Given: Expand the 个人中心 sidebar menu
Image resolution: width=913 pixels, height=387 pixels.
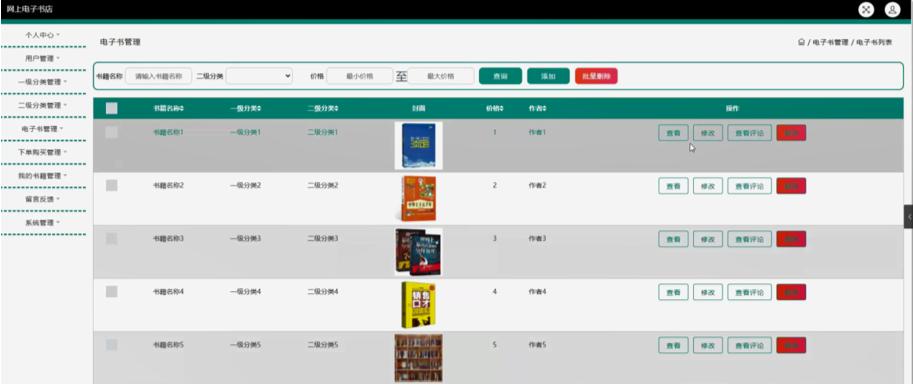Looking at the screenshot, I should point(43,35).
